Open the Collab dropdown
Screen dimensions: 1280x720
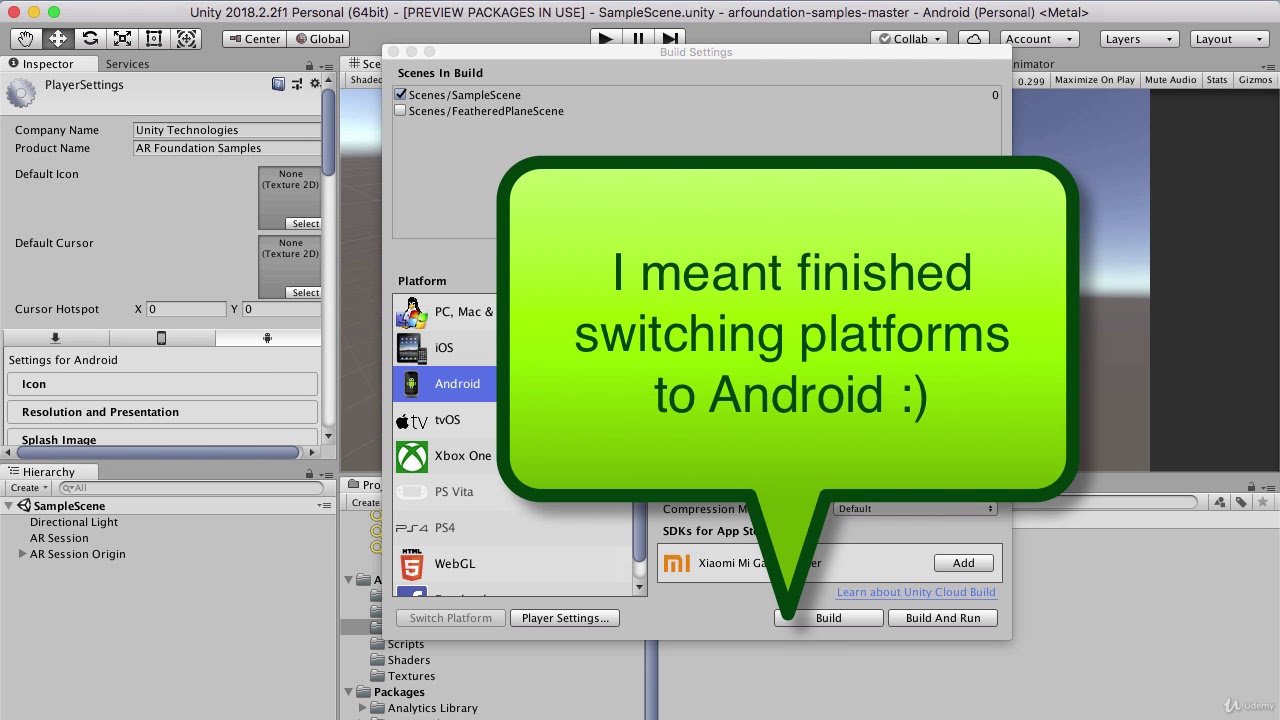[910, 39]
